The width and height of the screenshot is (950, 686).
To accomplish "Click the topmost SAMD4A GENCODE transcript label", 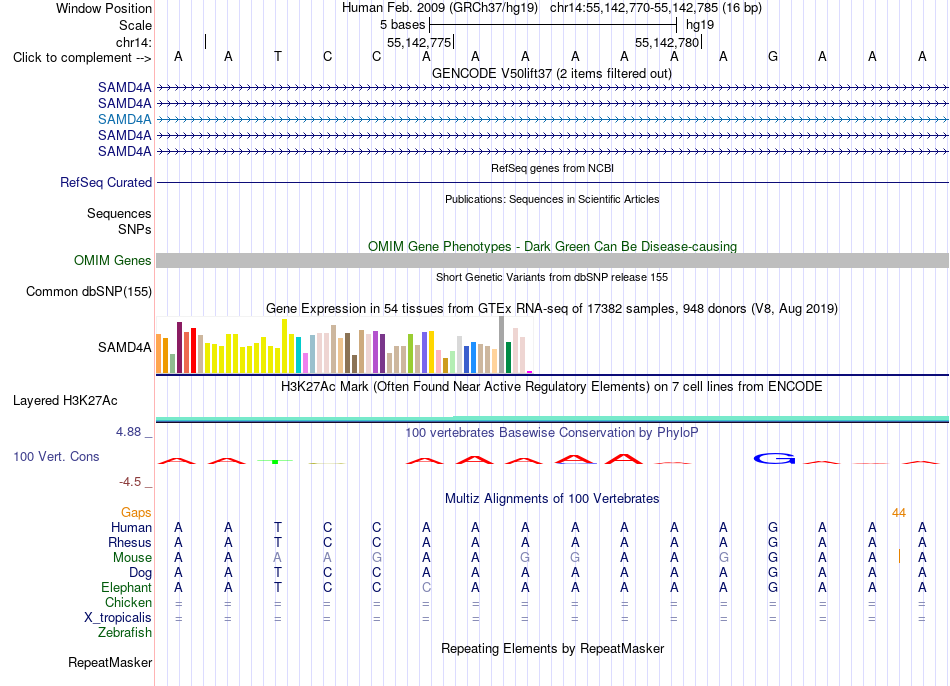I will coord(124,87).
